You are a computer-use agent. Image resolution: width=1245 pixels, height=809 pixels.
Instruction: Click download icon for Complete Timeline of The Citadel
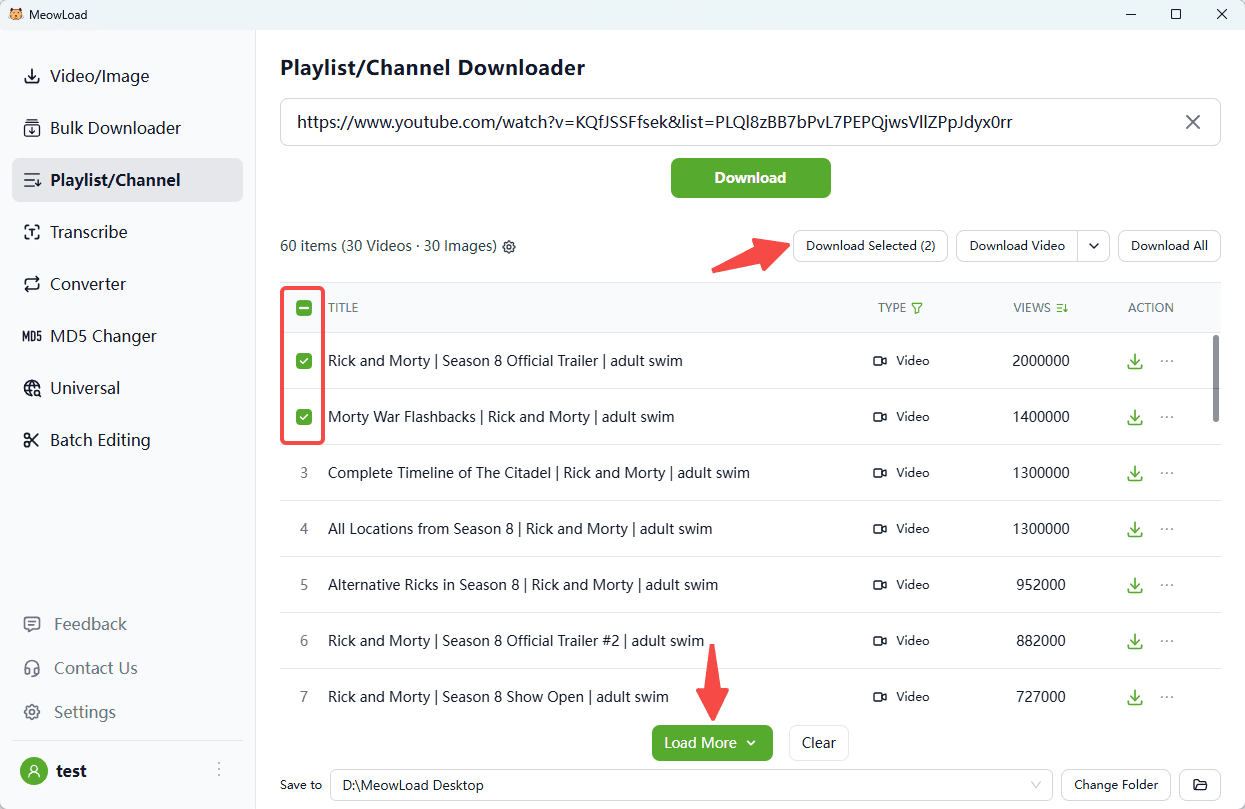click(1134, 473)
